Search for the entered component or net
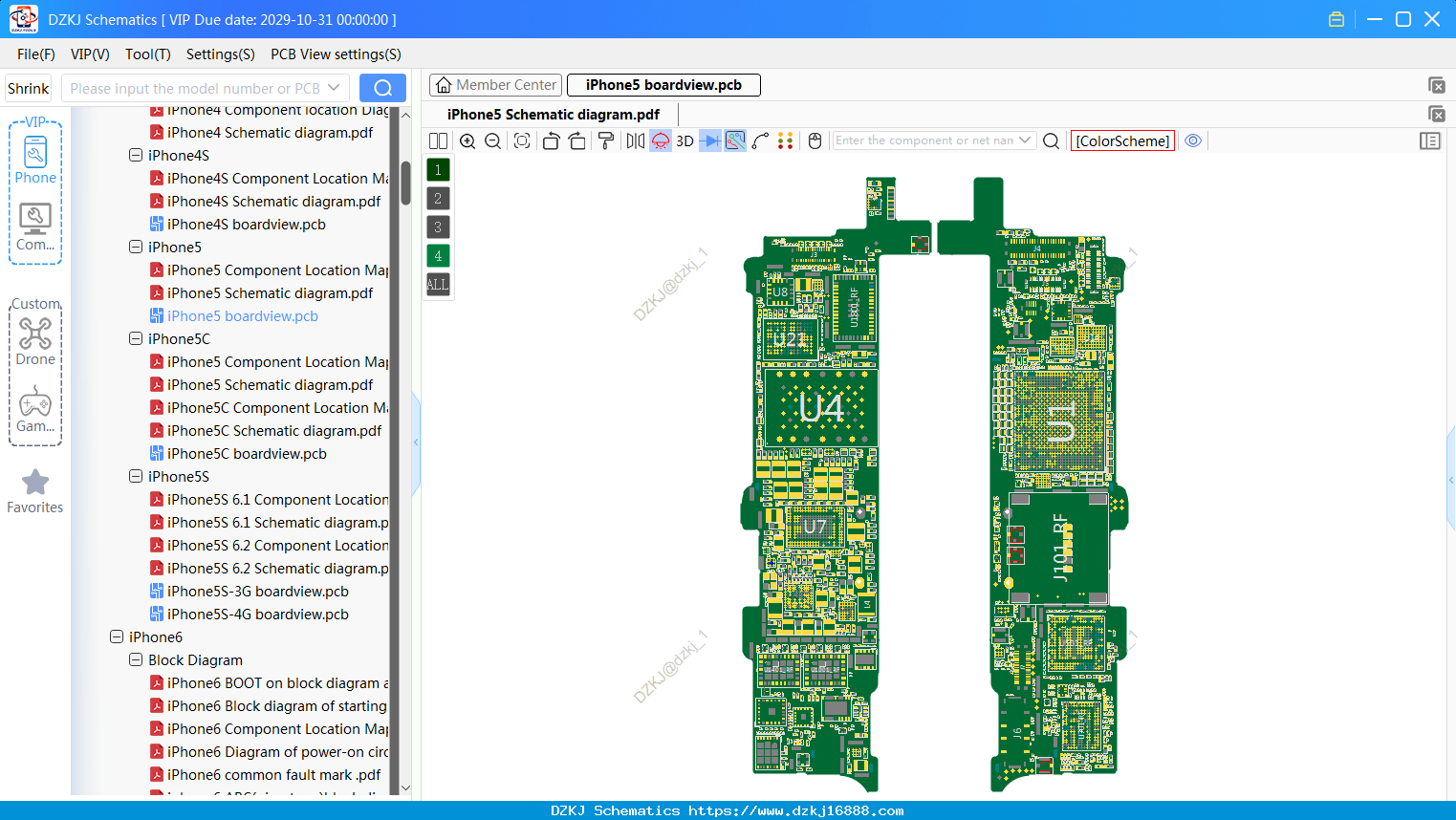Viewport: 1456px width, 820px height. [x=1051, y=140]
